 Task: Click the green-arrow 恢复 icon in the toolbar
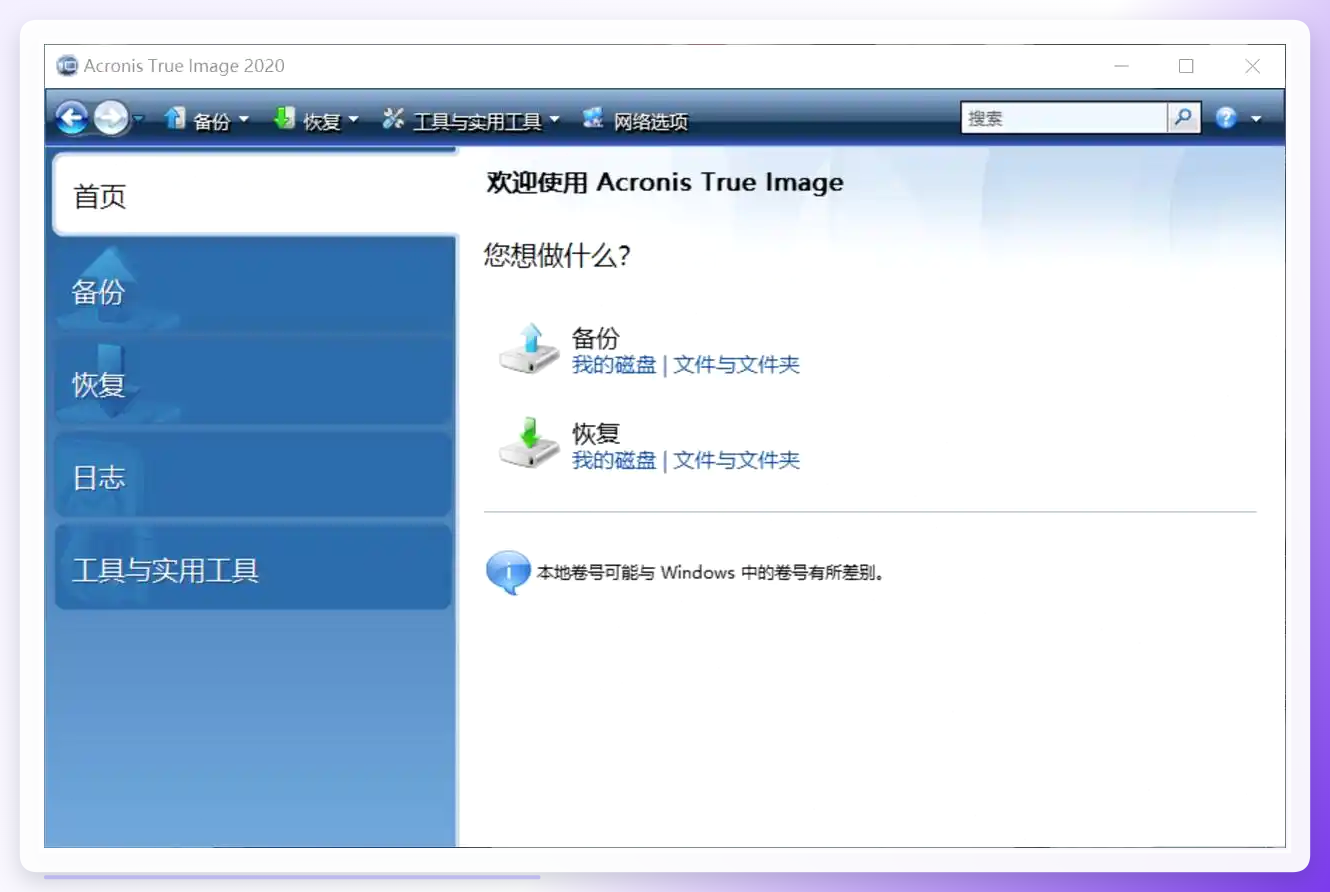click(x=284, y=119)
